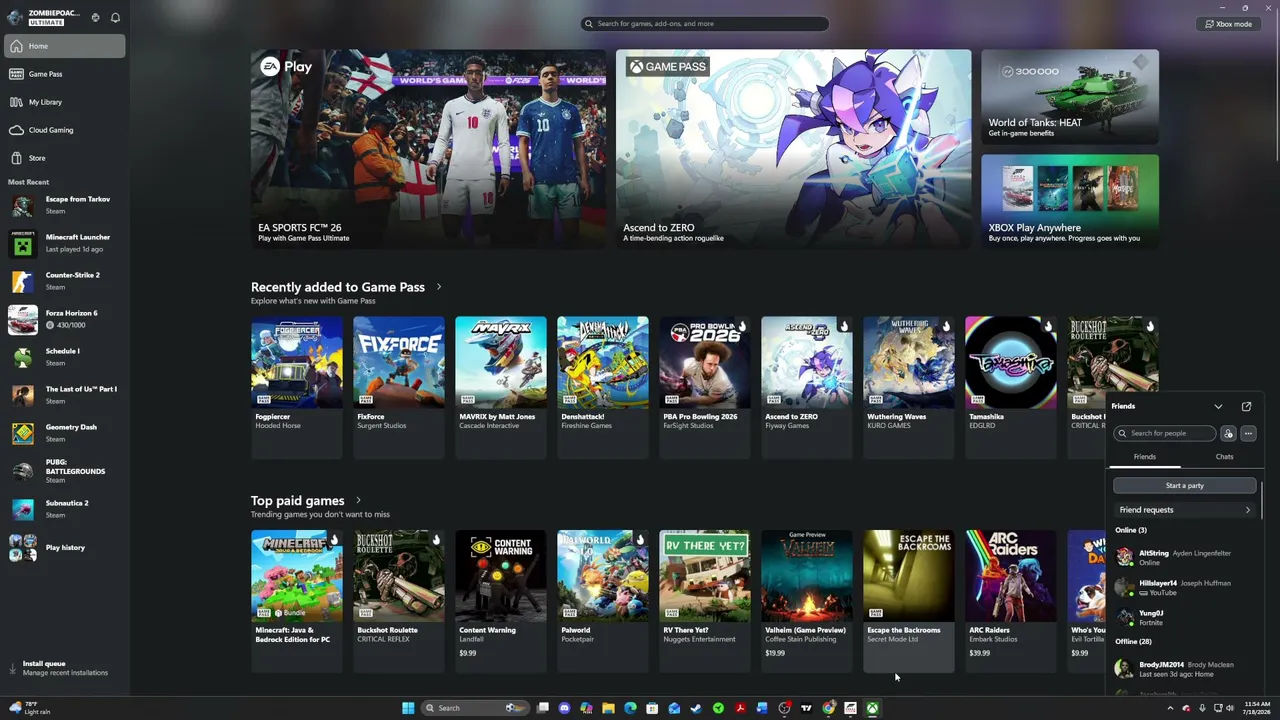Click the taskbar Search box
Screen dimensions: 1280x720
point(474,708)
